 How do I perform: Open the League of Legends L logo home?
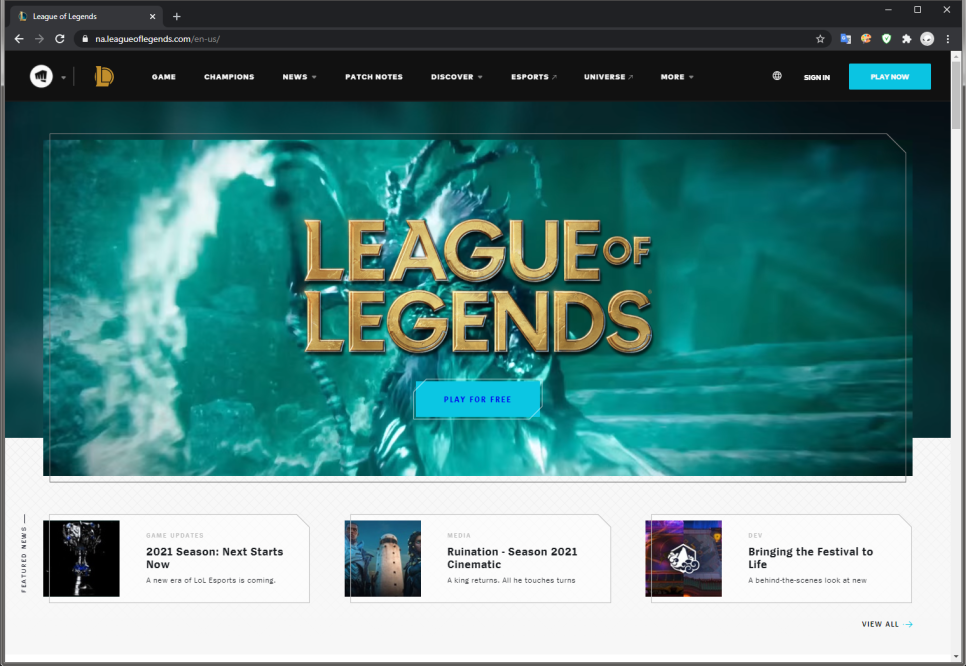(104, 76)
